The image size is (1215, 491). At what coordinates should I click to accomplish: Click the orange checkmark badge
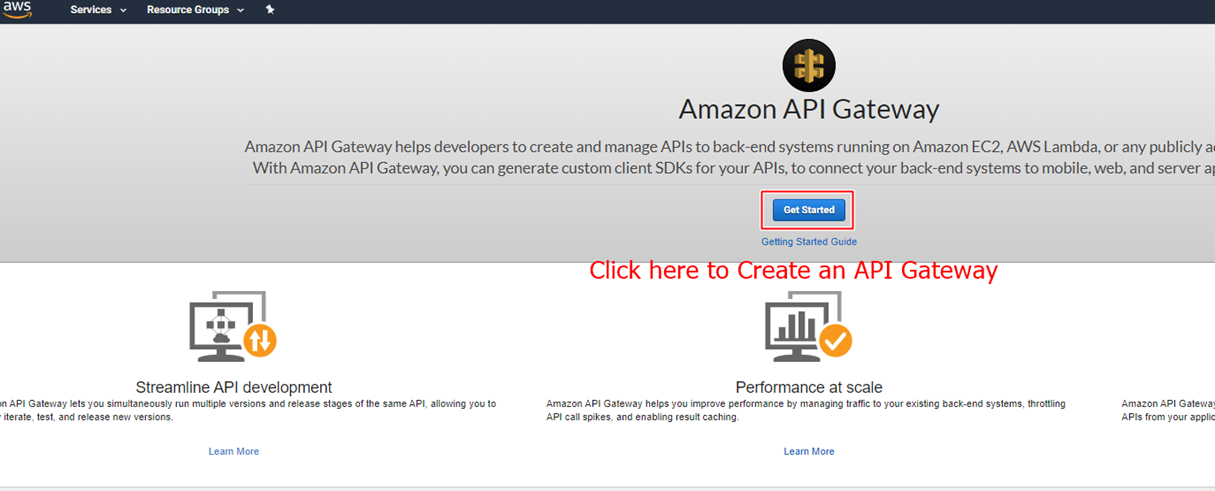coord(835,342)
